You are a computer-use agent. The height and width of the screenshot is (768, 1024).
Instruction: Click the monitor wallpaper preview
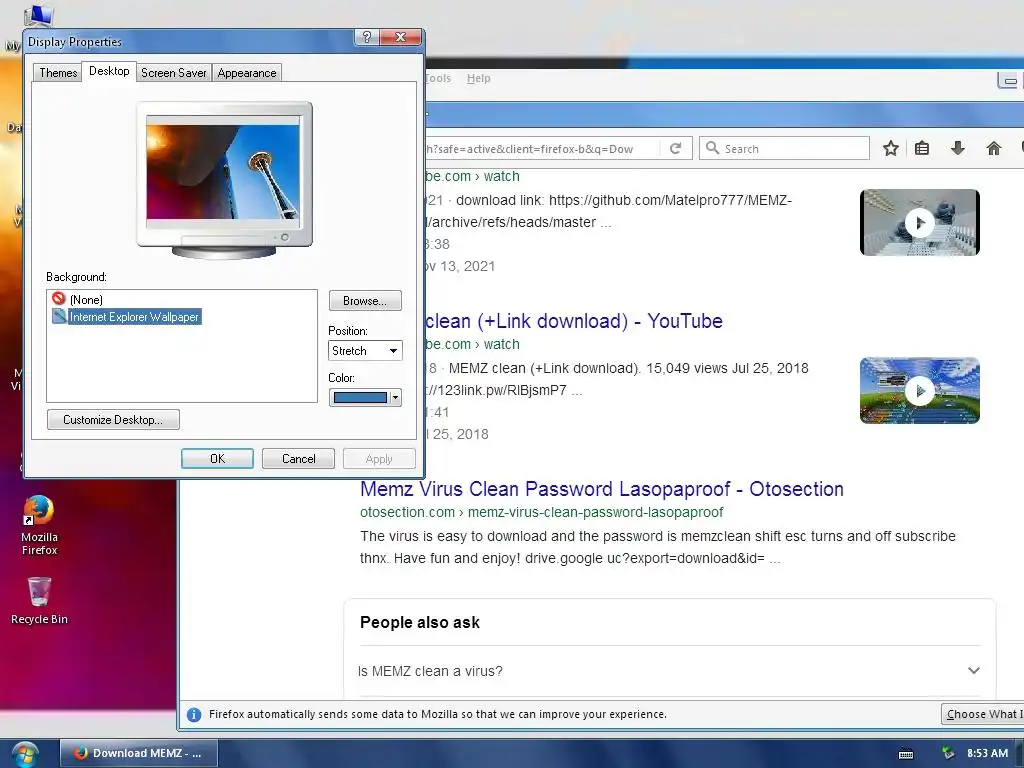pyautogui.click(x=223, y=171)
